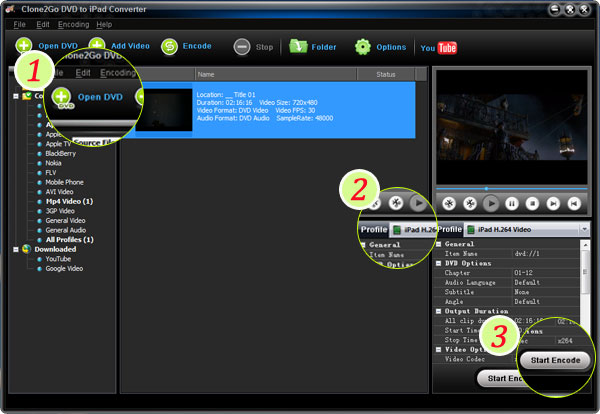Image resolution: width=600 pixels, height=414 pixels.
Task: Select Nokia in the profile tree
Action: (53, 163)
